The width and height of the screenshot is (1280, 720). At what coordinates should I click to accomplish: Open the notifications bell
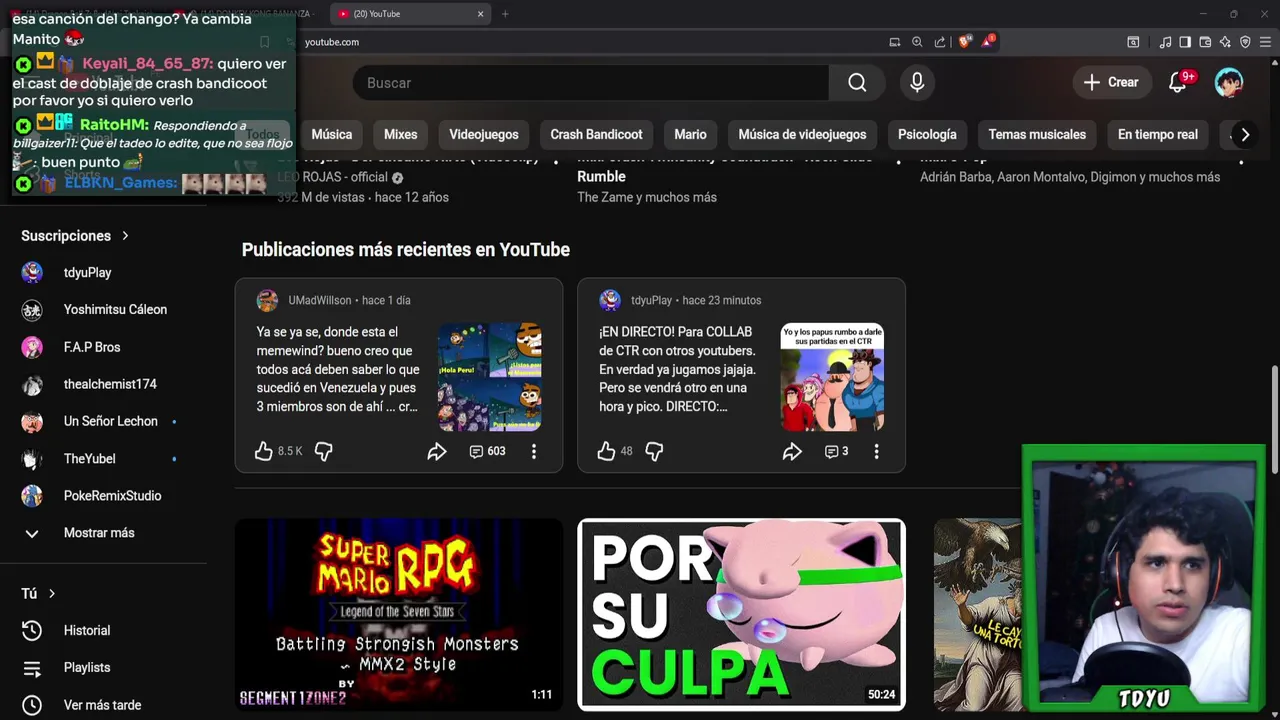1178,82
